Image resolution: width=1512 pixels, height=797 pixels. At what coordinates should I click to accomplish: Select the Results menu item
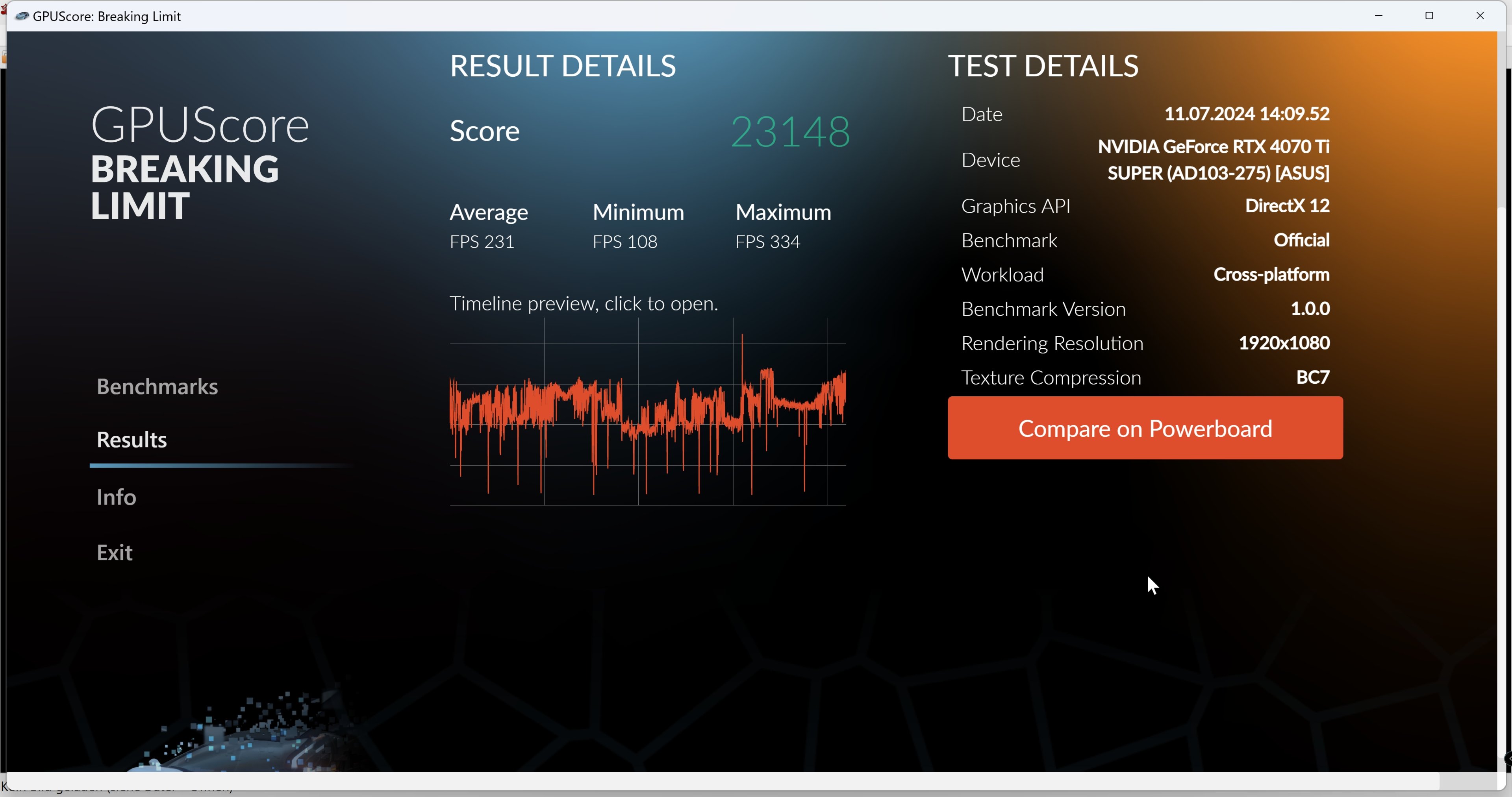tap(132, 440)
